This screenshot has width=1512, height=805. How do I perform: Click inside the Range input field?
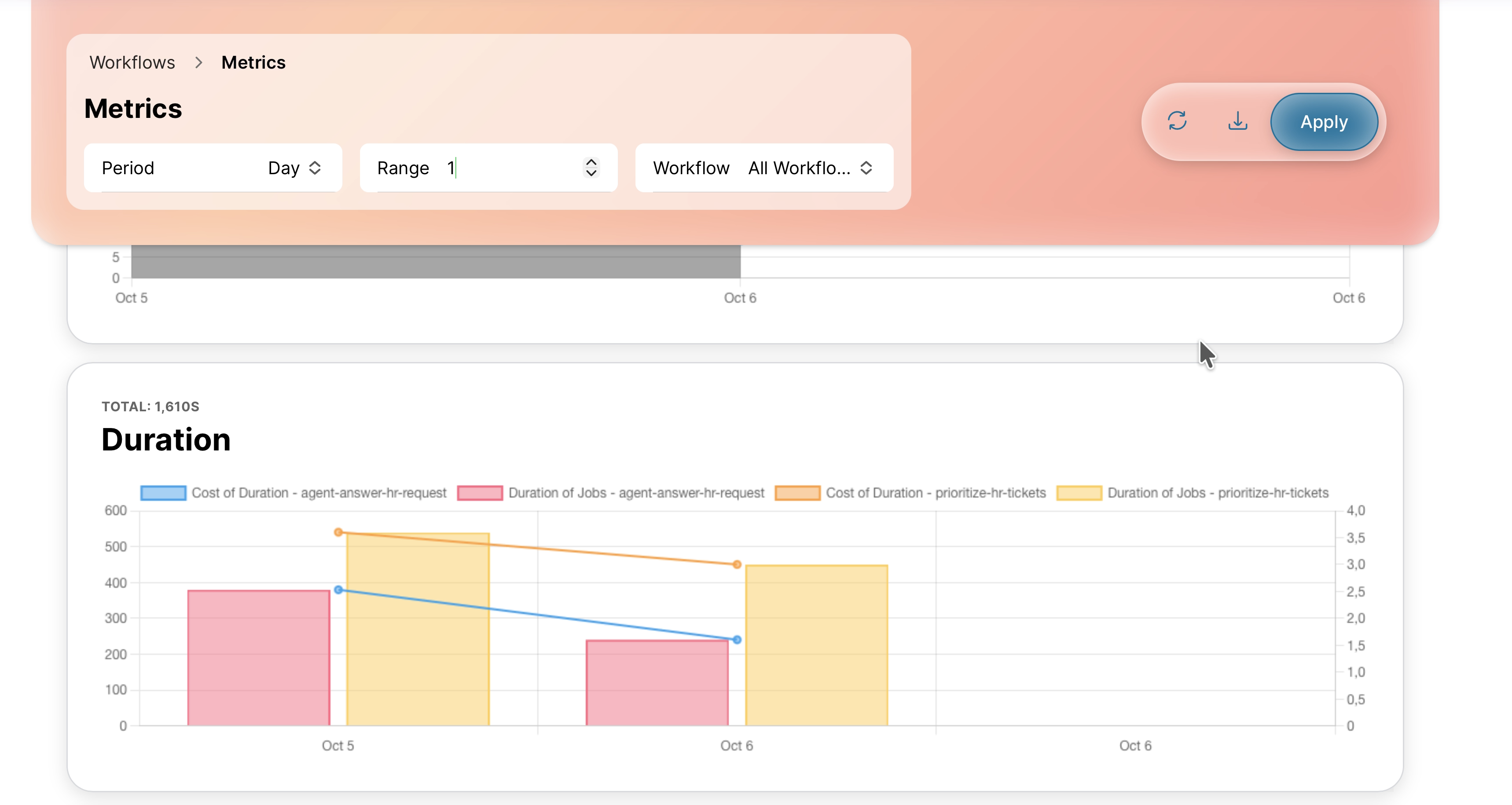coord(499,168)
